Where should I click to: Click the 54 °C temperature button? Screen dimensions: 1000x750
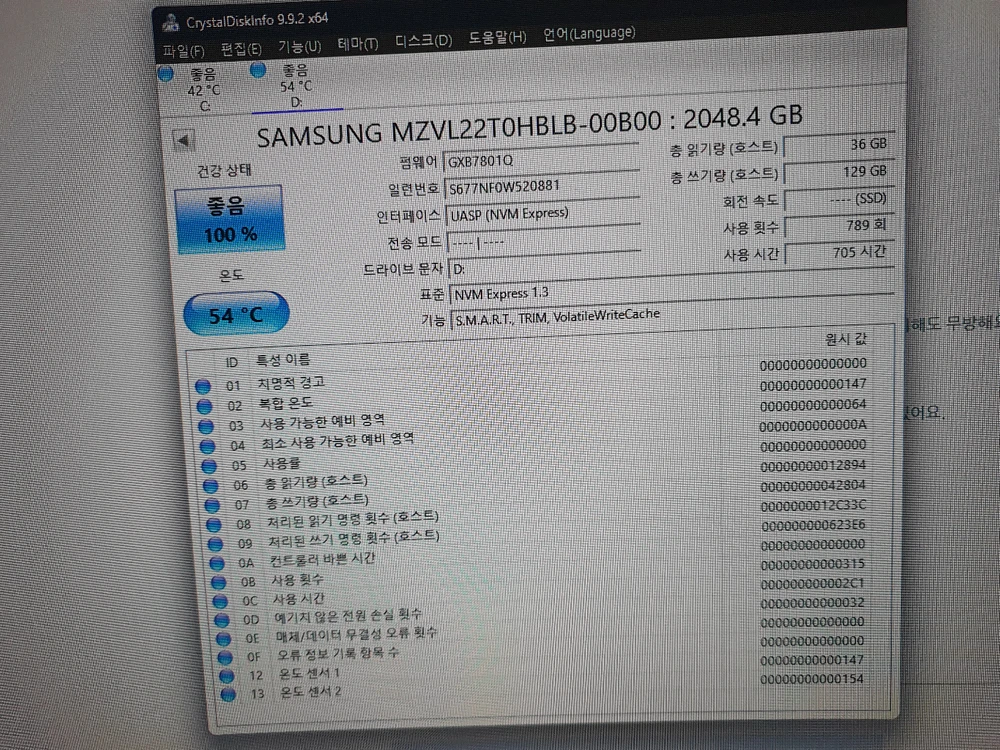click(x=236, y=314)
